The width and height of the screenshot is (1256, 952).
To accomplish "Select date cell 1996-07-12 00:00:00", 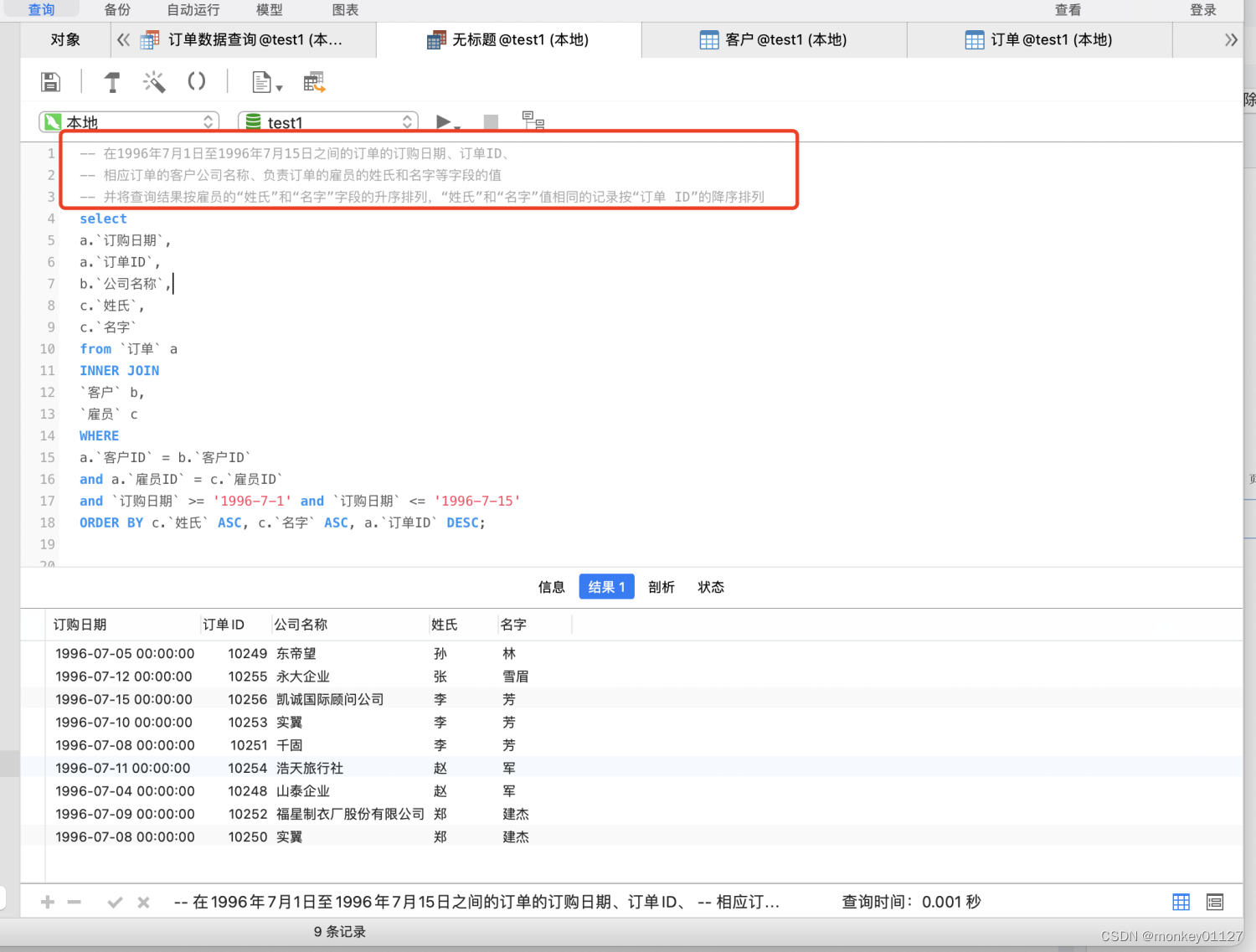I will tap(124, 677).
